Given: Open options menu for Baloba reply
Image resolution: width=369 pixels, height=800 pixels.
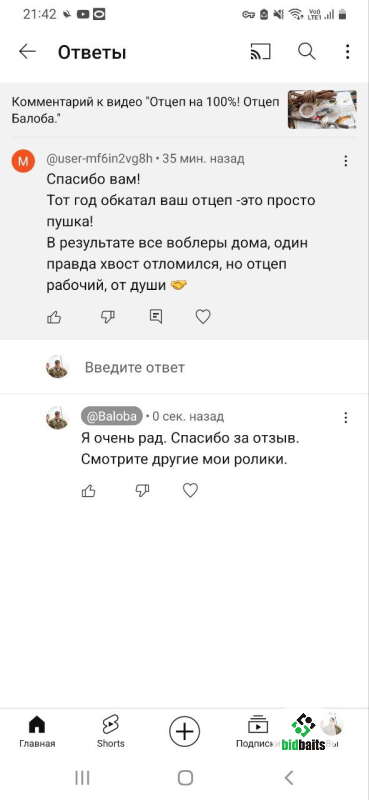Looking at the screenshot, I should tap(346, 418).
